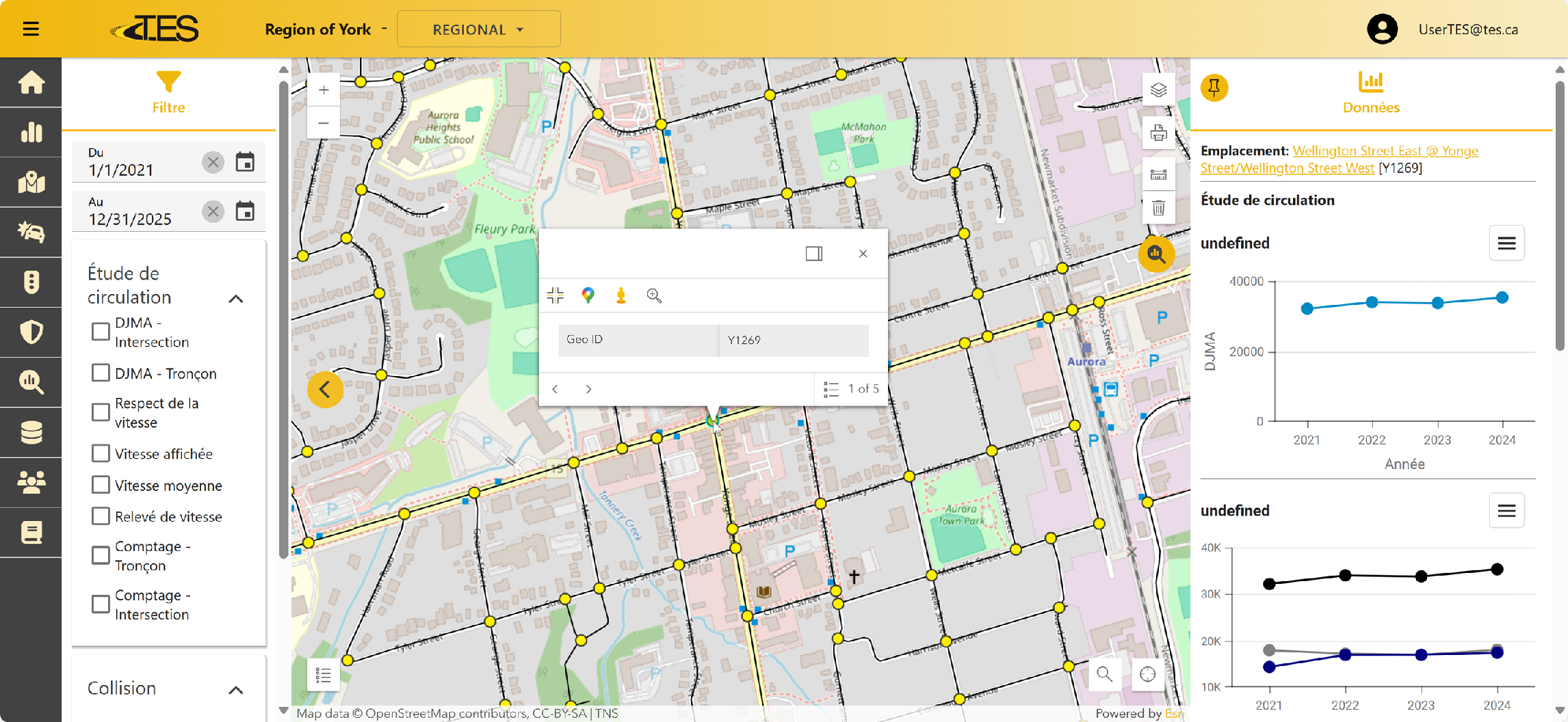The width and height of the screenshot is (1568, 722).
Task: Open the Du date calendar picker
Action: pyautogui.click(x=245, y=162)
